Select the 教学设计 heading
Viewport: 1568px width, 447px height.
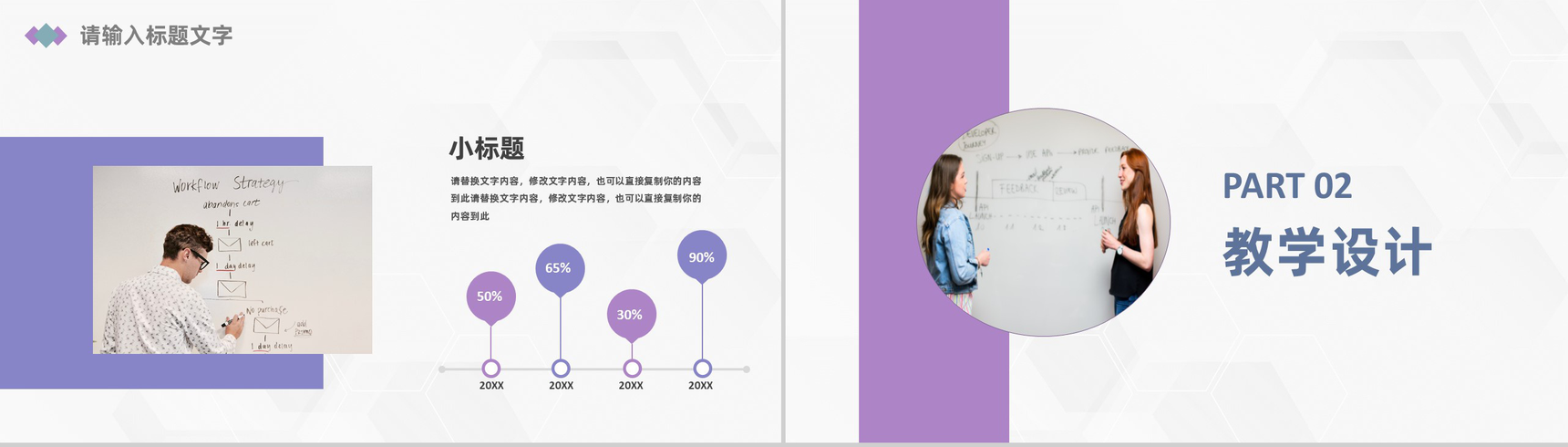click(1327, 252)
